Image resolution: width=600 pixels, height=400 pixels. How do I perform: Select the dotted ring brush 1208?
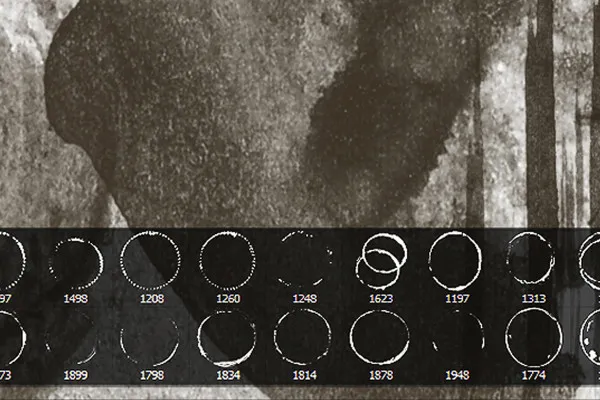(150, 261)
